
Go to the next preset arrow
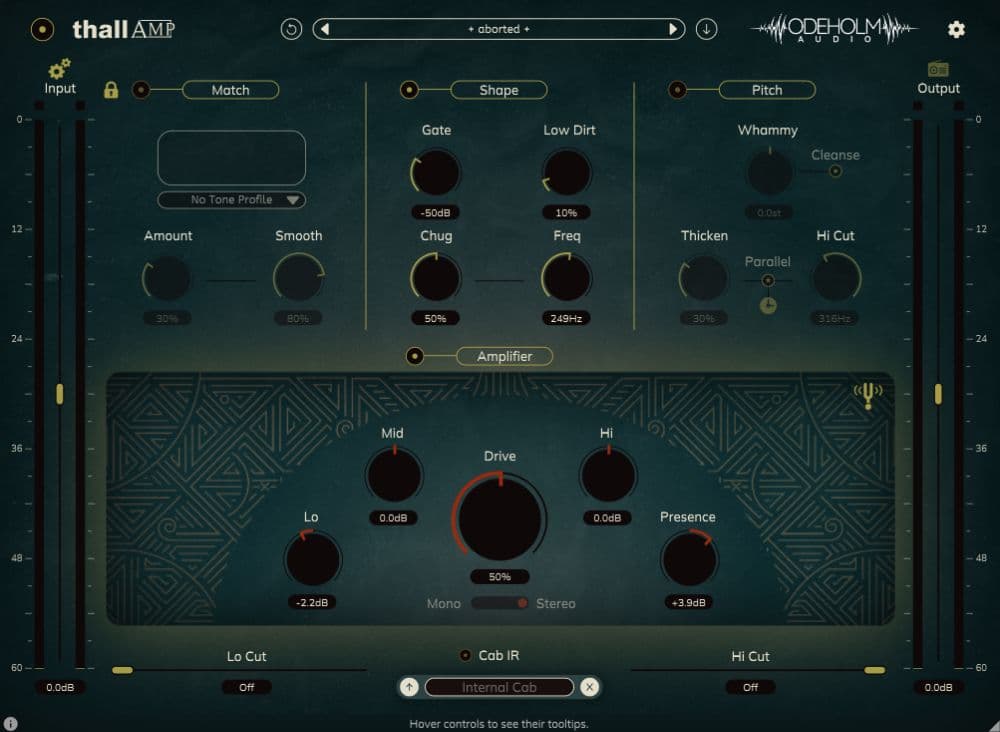coord(674,29)
